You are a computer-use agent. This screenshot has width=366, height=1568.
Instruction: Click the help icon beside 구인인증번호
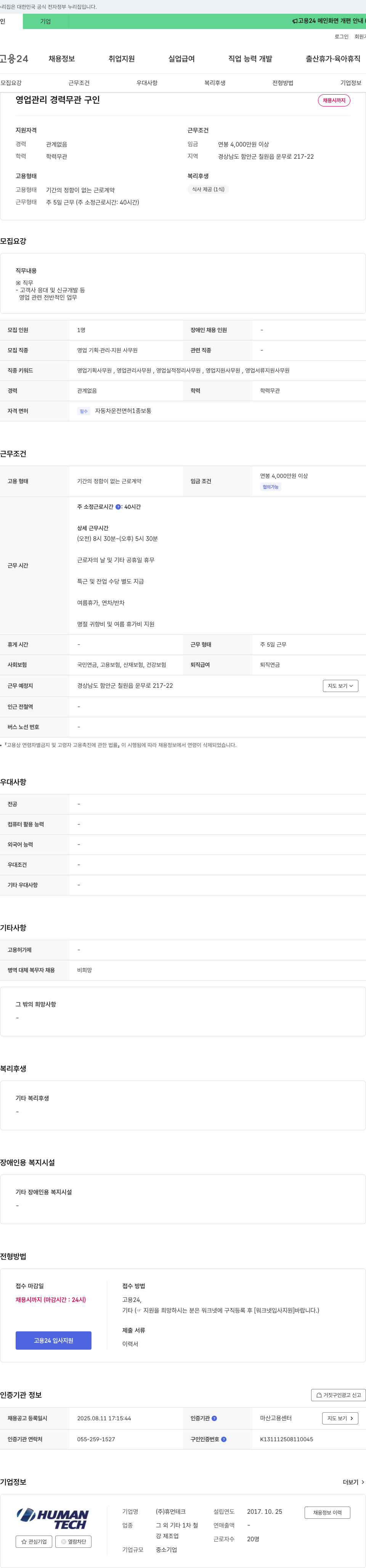(224, 1439)
